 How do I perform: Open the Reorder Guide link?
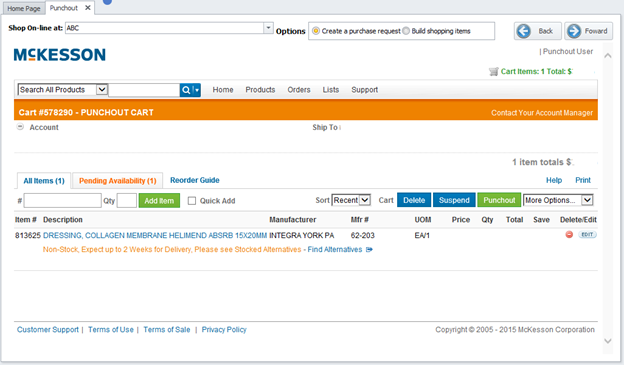pos(195,180)
